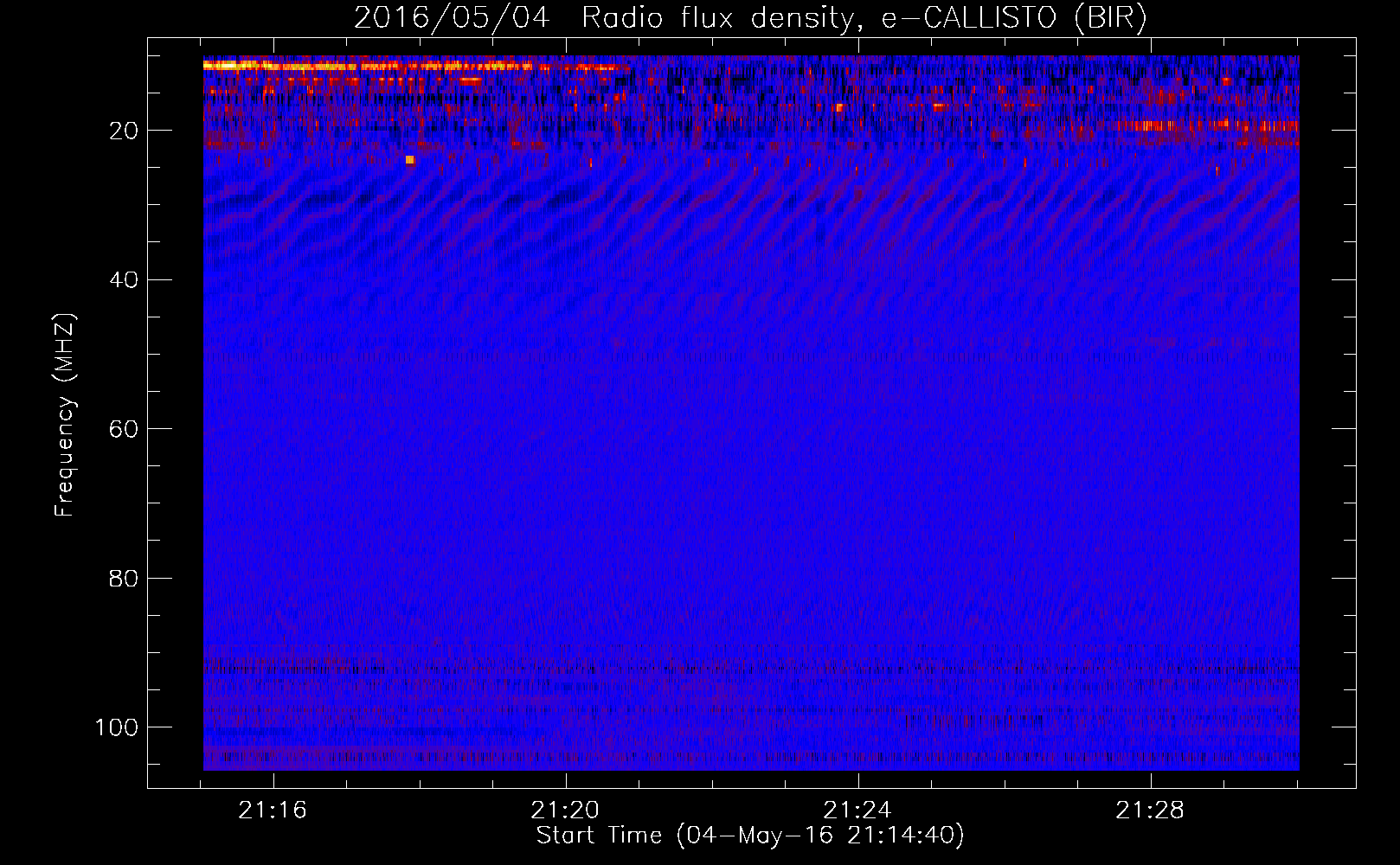Screen dimensions: 1400x865
Task: Click the 80 frequency tick label
Action: (125, 579)
